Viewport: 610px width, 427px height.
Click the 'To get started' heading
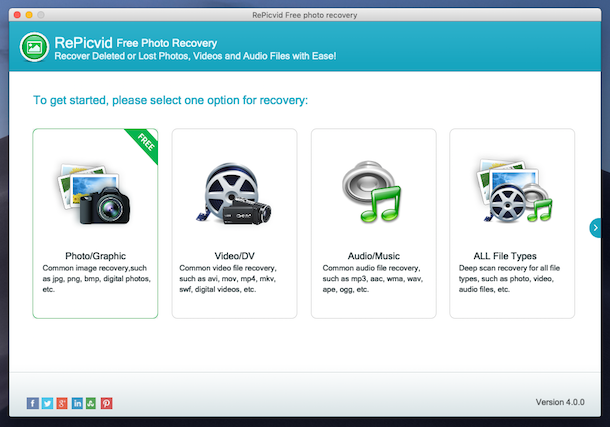click(170, 100)
